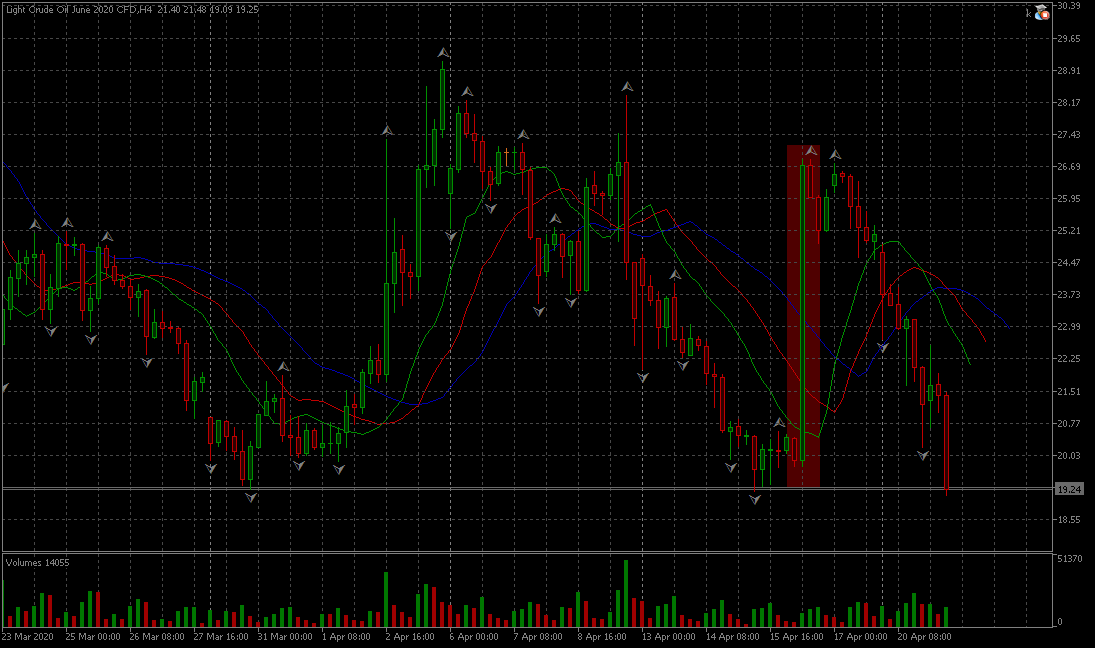The width and height of the screenshot is (1095, 648).
Task: Click the tallest green volume bar
Action: point(625,592)
